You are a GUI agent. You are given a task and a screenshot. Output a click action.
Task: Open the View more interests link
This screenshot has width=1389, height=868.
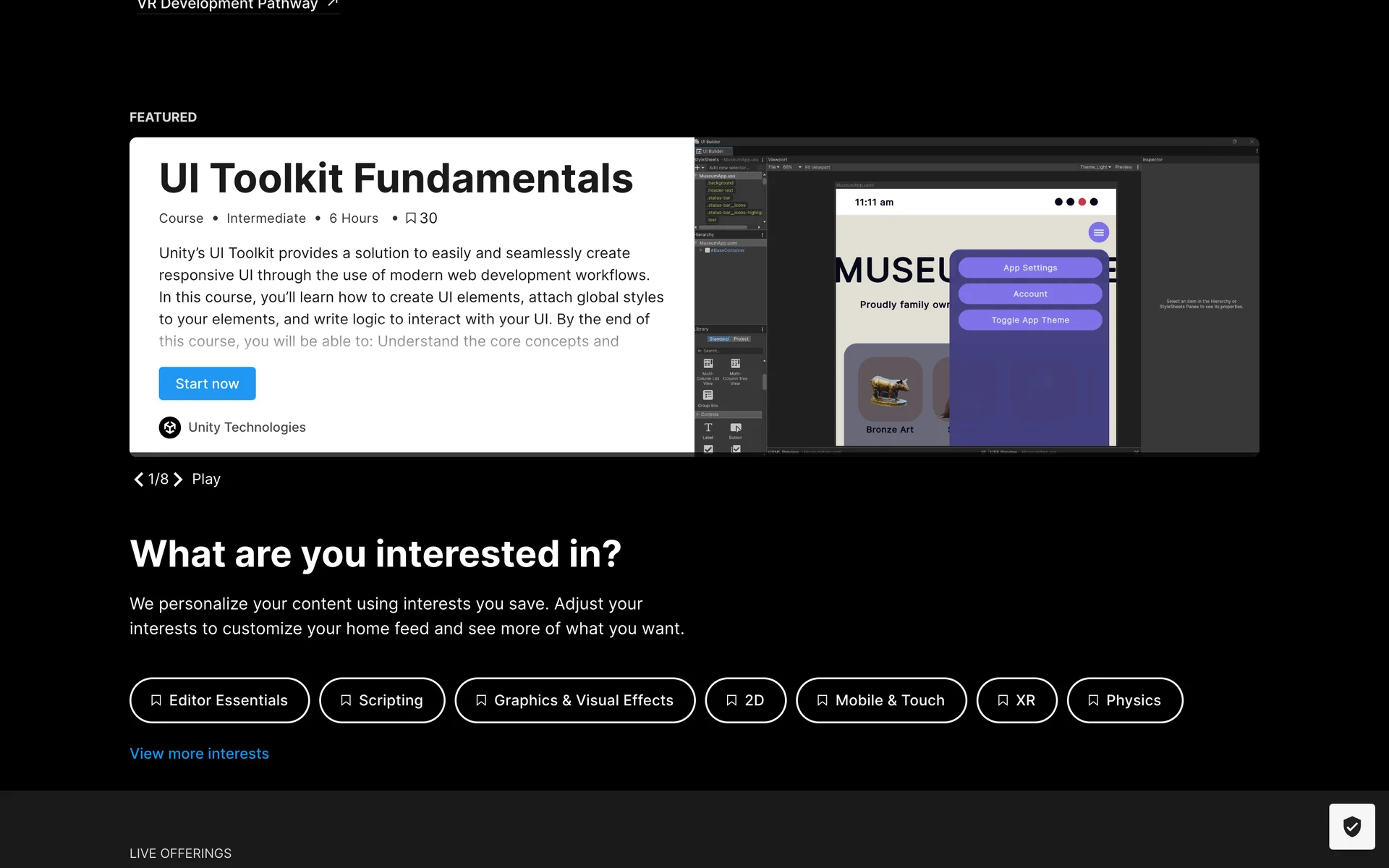point(199,754)
